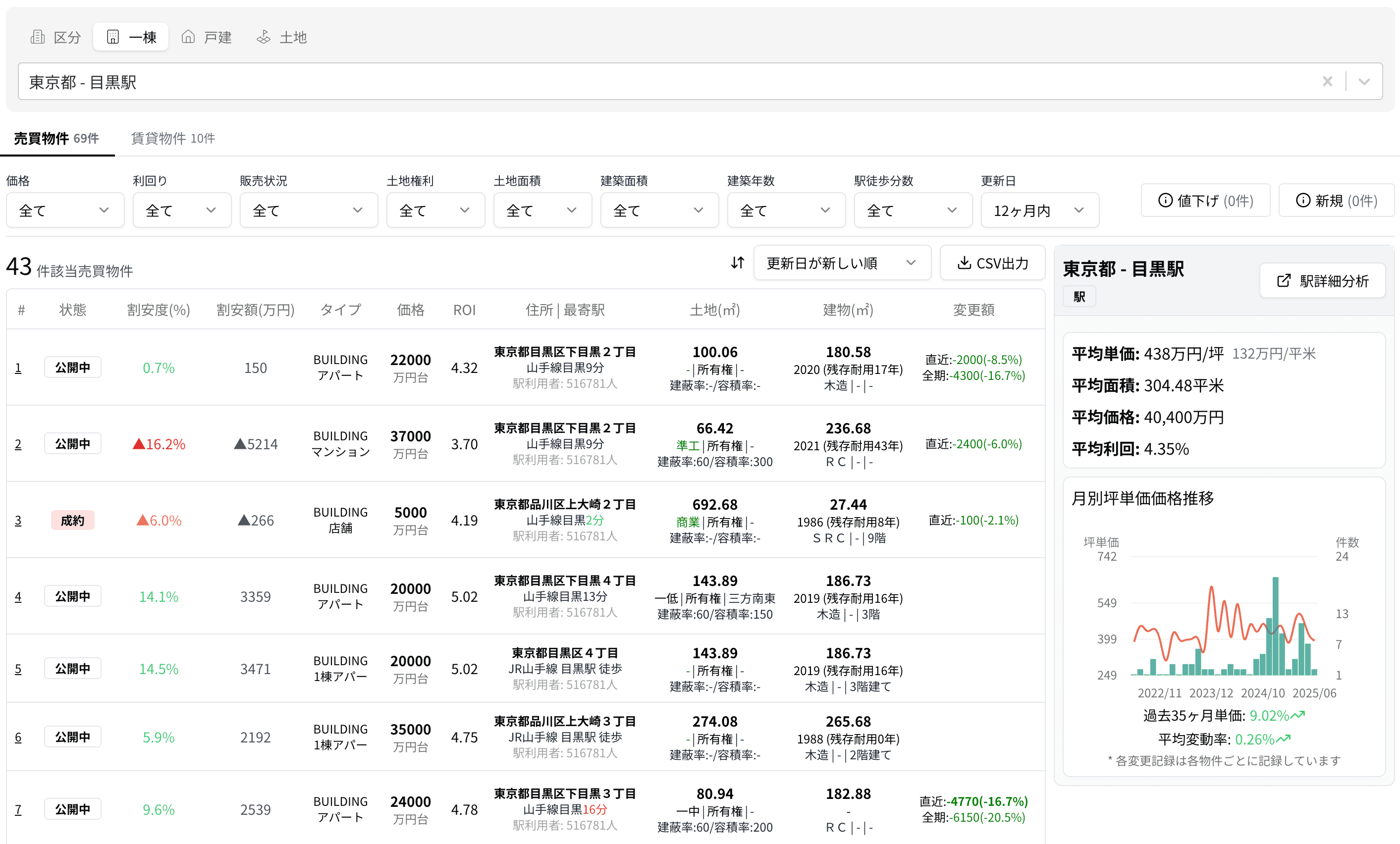Toggle the 新規 (0件) filter button
1400x844 pixels.
click(x=1336, y=201)
